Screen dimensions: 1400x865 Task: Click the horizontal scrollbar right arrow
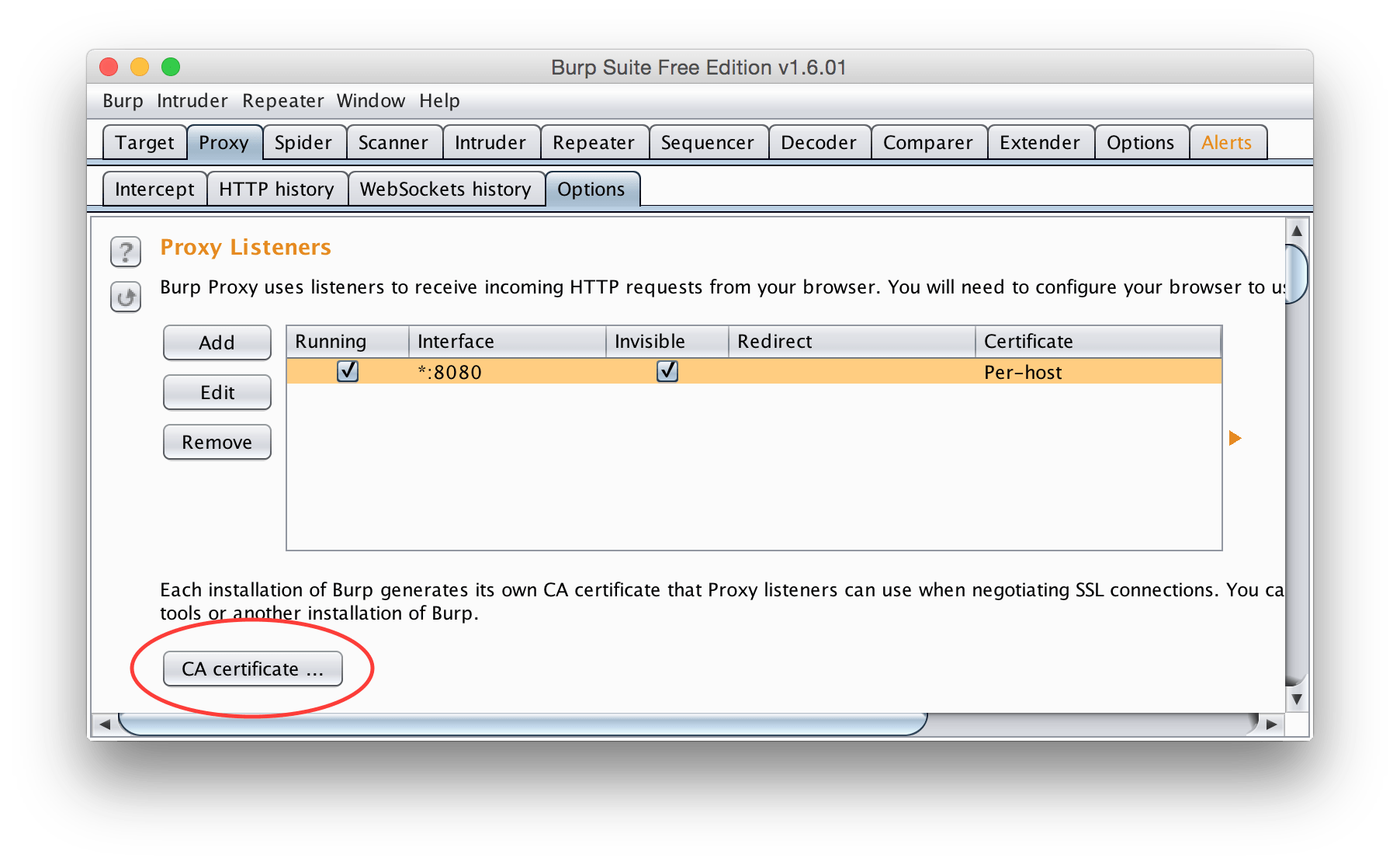point(1271,724)
